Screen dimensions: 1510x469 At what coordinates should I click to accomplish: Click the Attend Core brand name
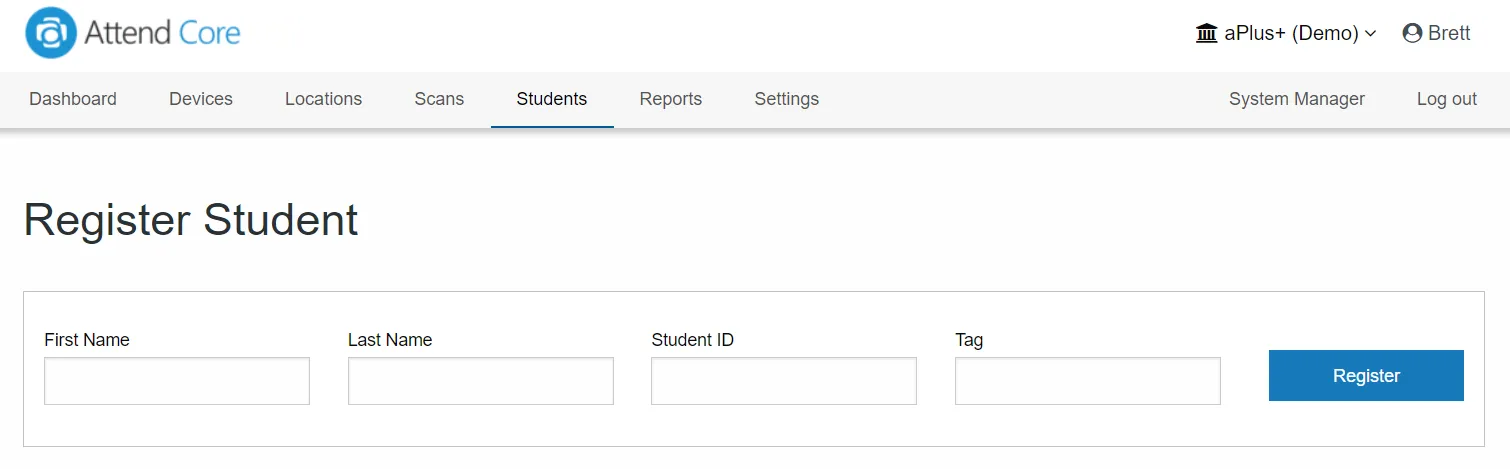coord(163,33)
